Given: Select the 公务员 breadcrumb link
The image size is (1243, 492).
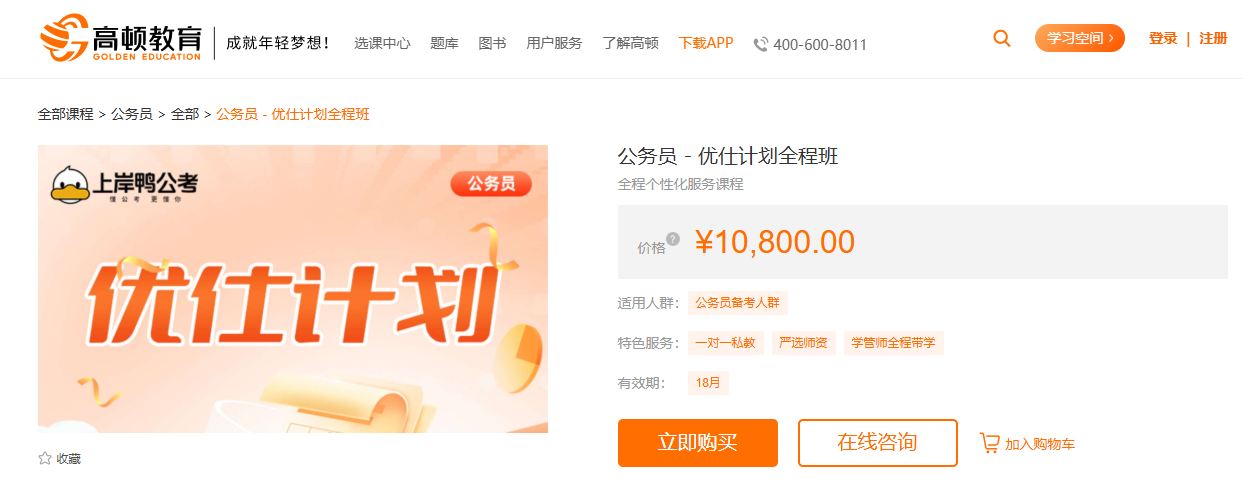Looking at the screenshot, I should (132, 114).
